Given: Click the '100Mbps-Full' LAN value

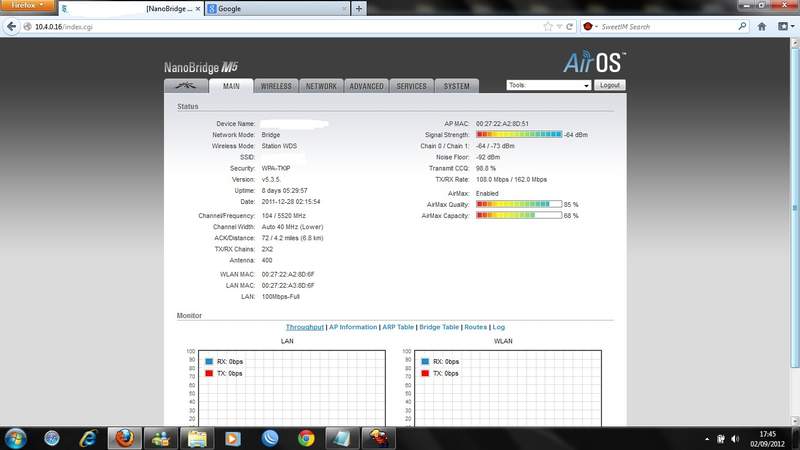Looking at the screenshot, I should (281, 297).
